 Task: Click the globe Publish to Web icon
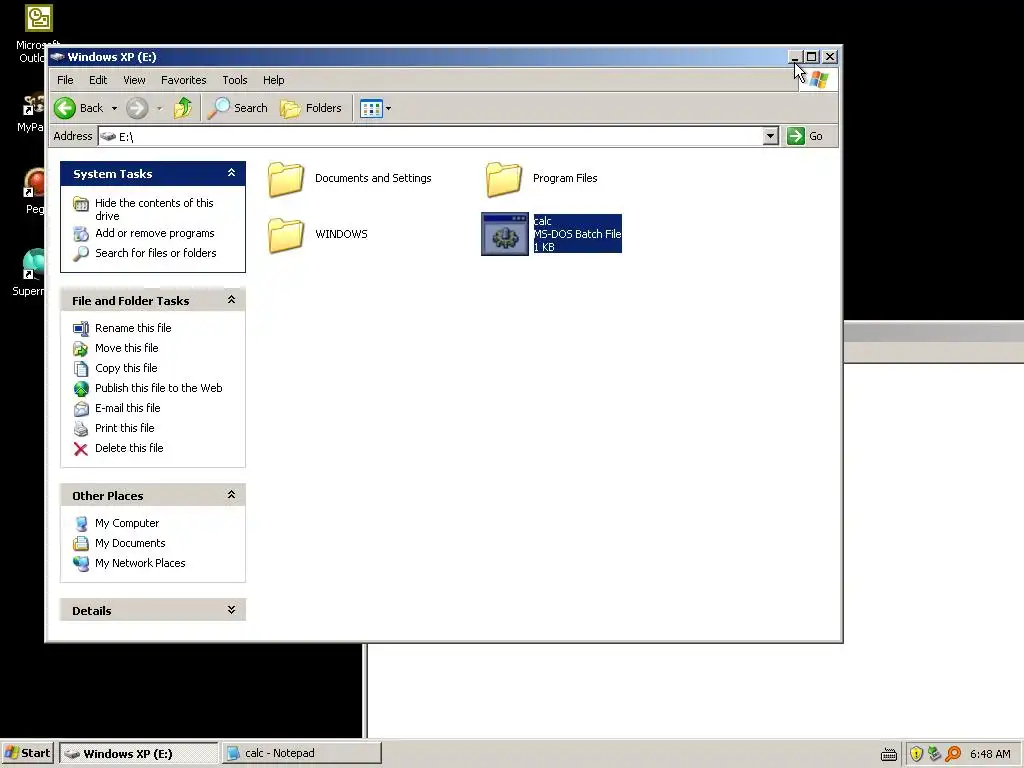tap(80, 389)
